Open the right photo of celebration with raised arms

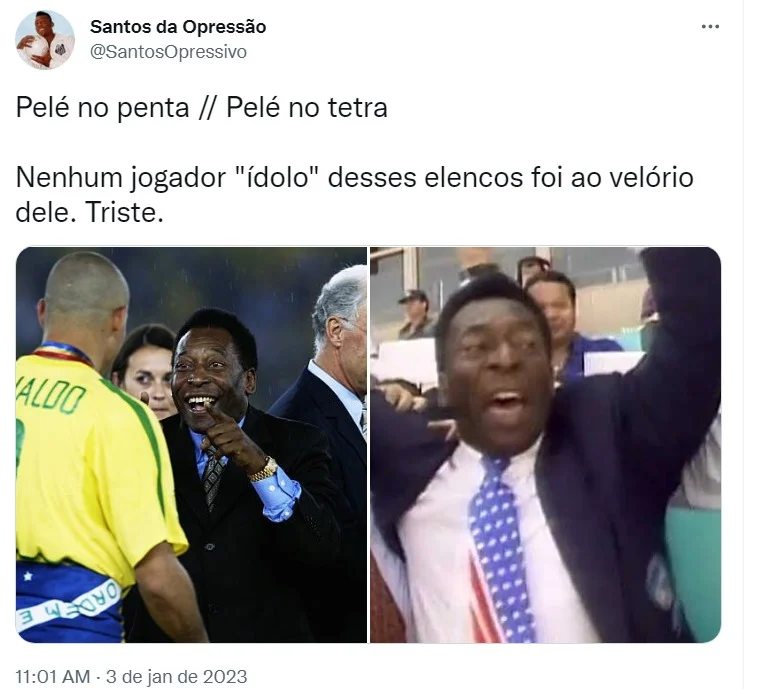545,445
